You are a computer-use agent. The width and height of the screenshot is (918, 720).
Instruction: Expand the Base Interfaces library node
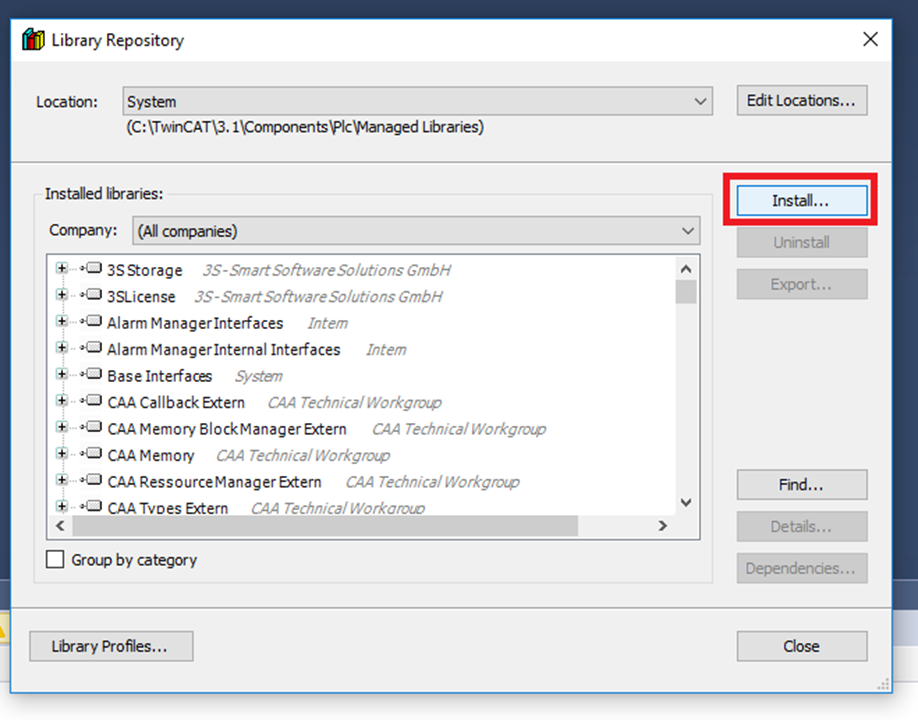tap(62, 376)
